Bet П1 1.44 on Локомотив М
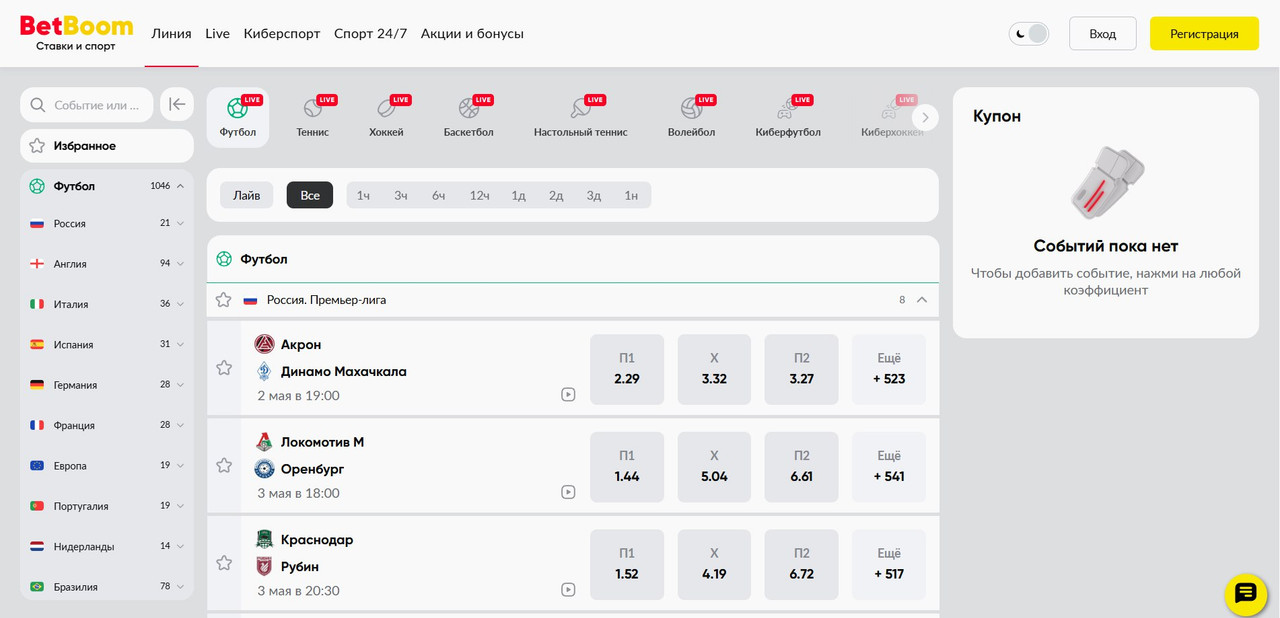1280x618 pixels. click(627, 467)
